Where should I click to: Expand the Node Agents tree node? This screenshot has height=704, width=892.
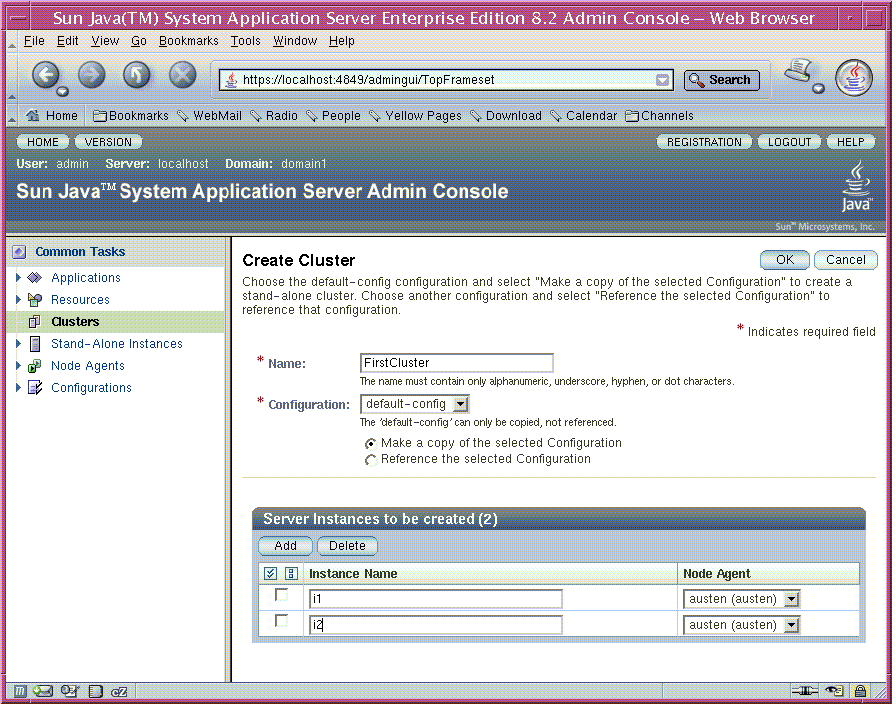(x=18, y=366)
